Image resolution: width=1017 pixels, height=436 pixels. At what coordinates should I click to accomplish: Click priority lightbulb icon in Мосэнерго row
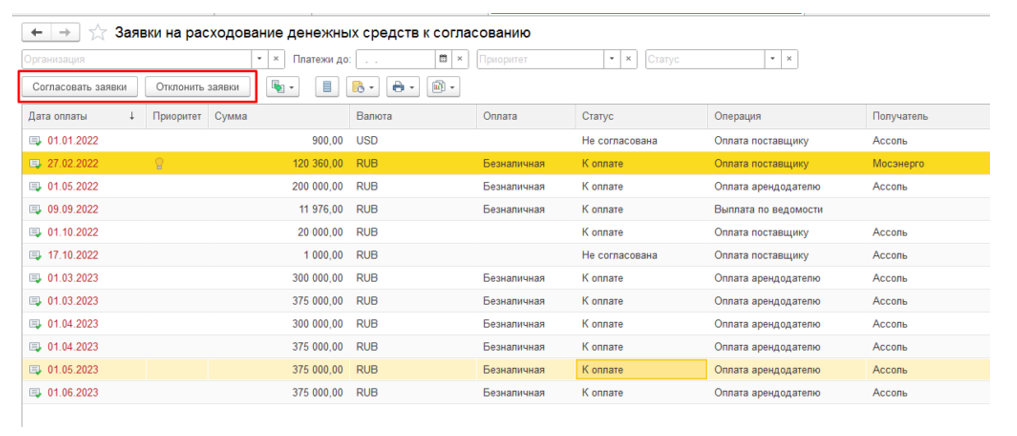(x=158, y=164)
